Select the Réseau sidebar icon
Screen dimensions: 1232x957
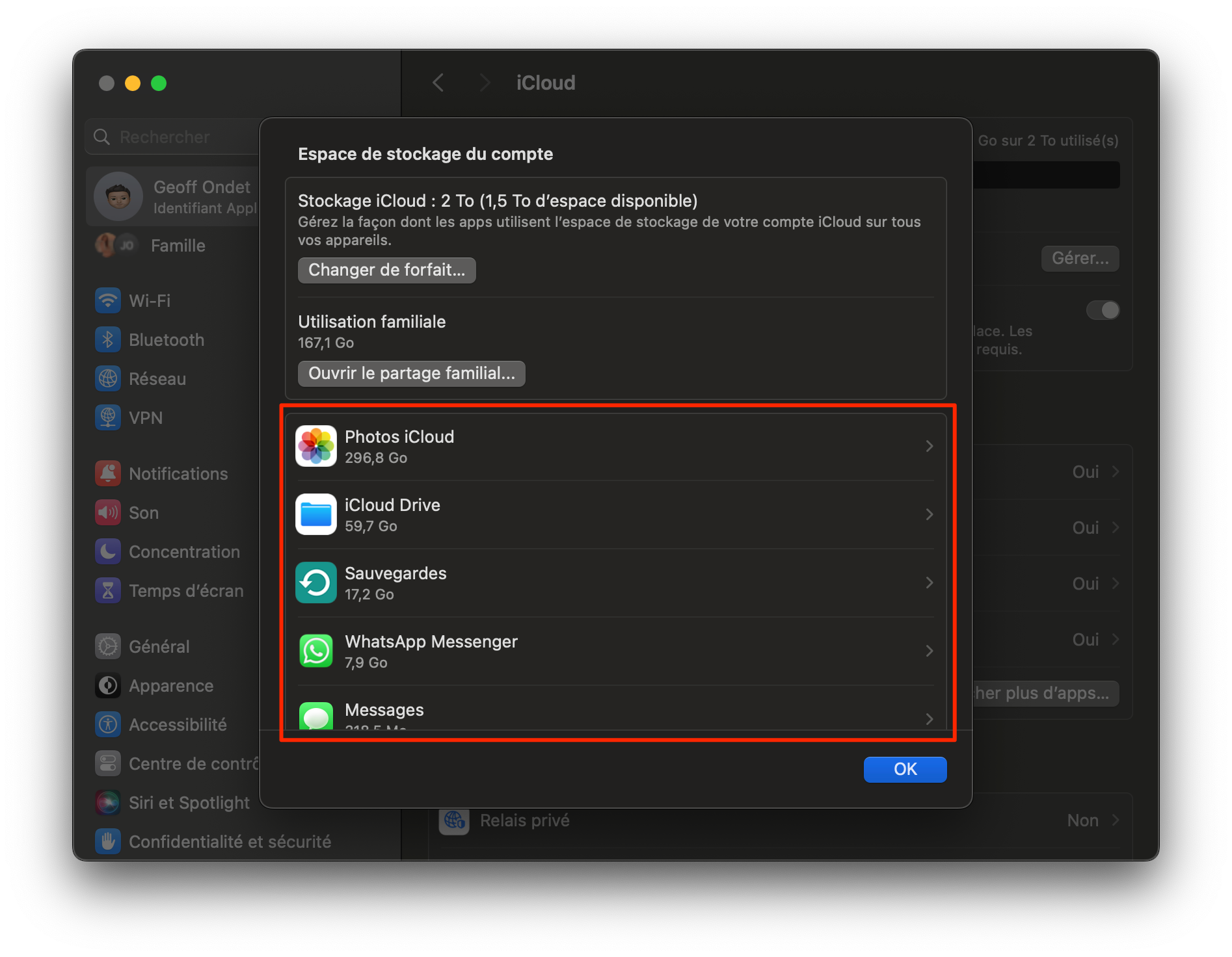coord(108,379)
